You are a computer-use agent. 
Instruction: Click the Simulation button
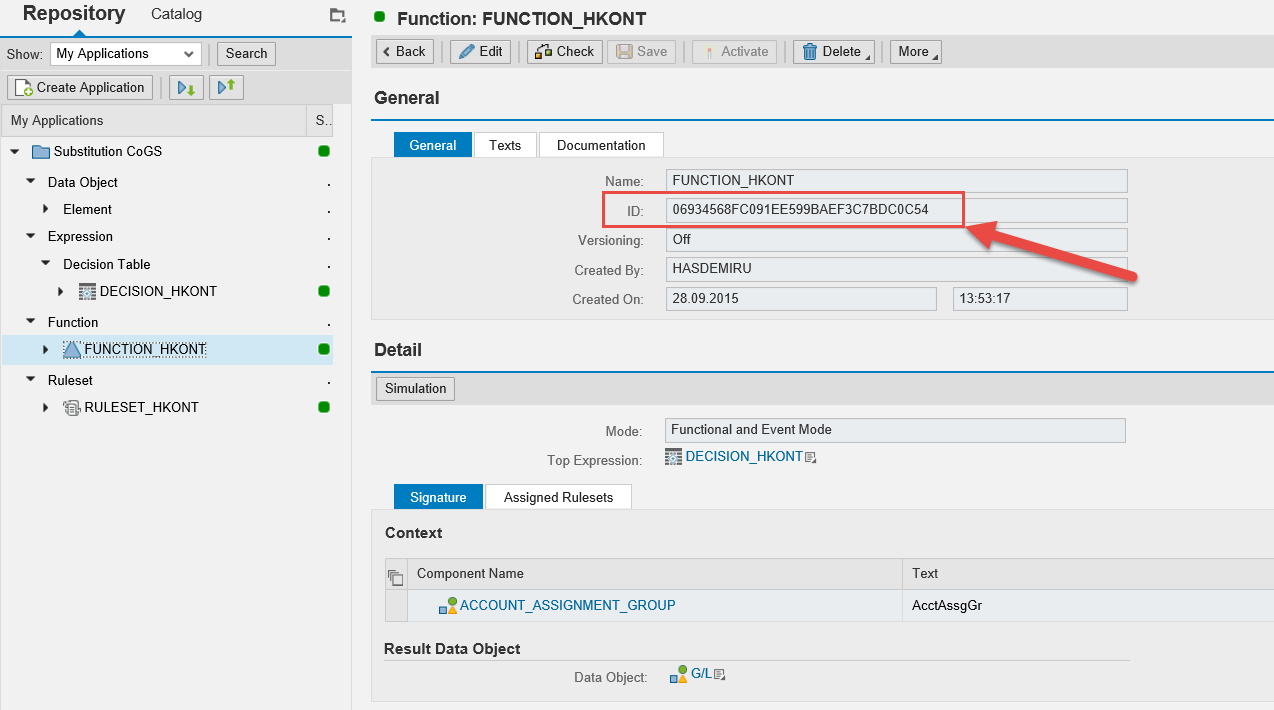pos(415,388)
